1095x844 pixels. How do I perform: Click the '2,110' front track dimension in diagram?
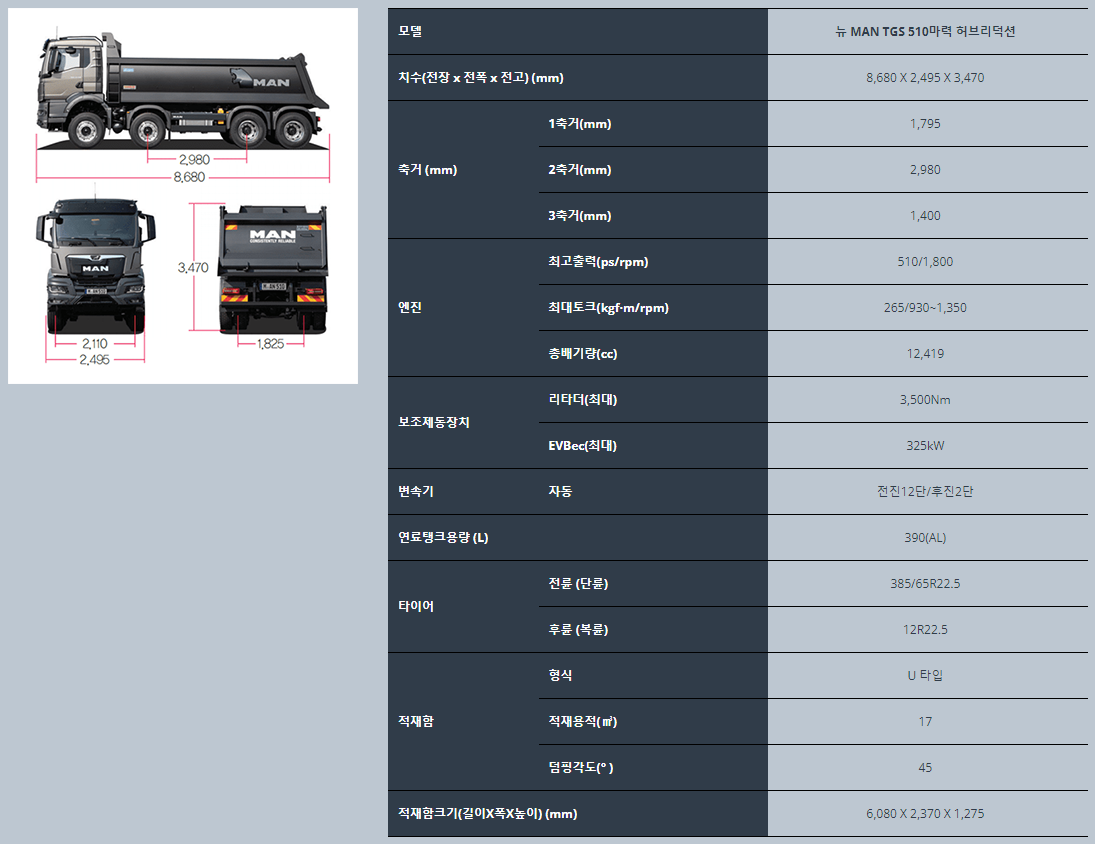tap(95, 343)
